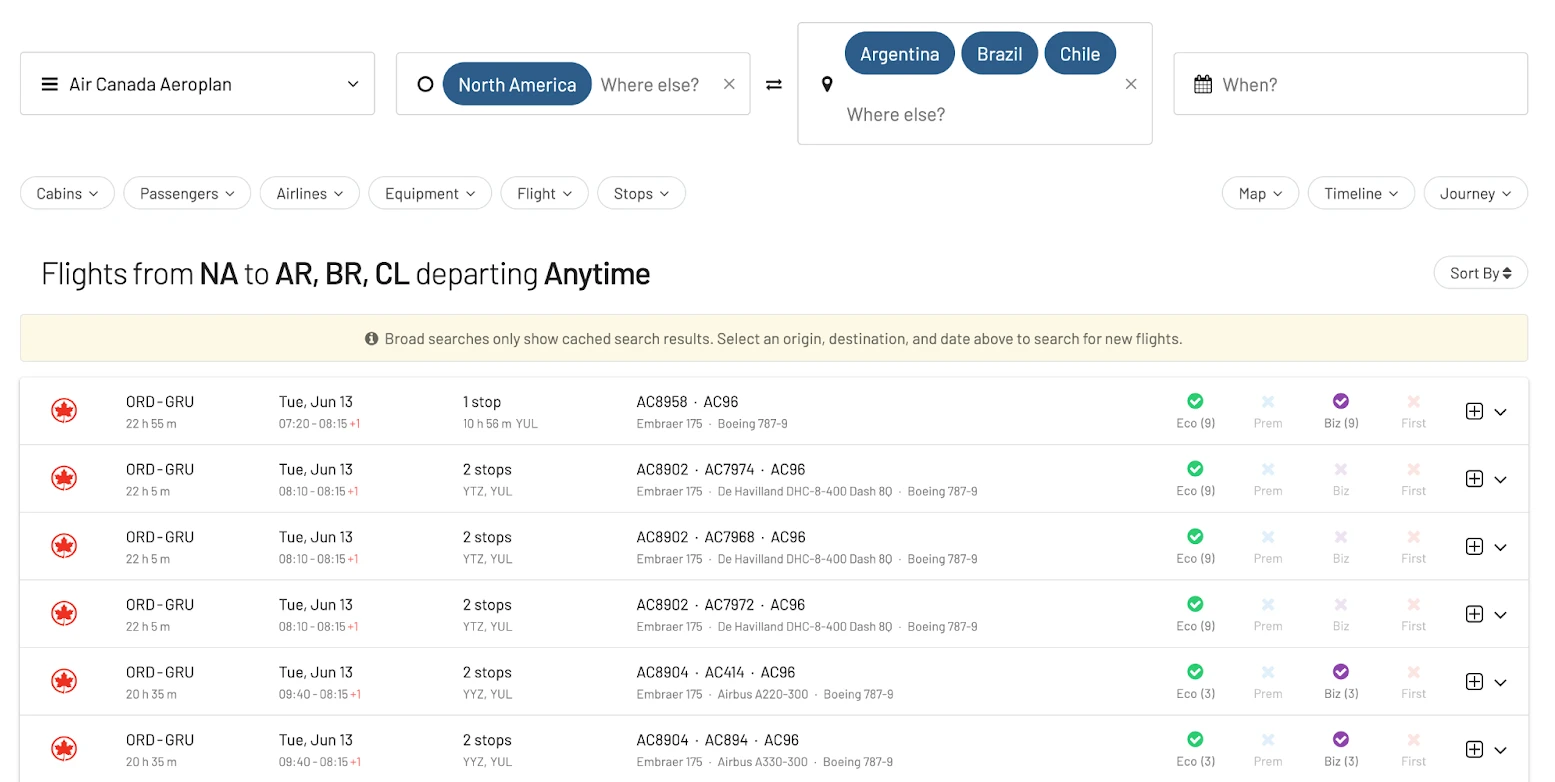The width and height of the screenshot is (1555, 782).
Task: Open the Stops filter dropdown
Action: click(641, 193)
